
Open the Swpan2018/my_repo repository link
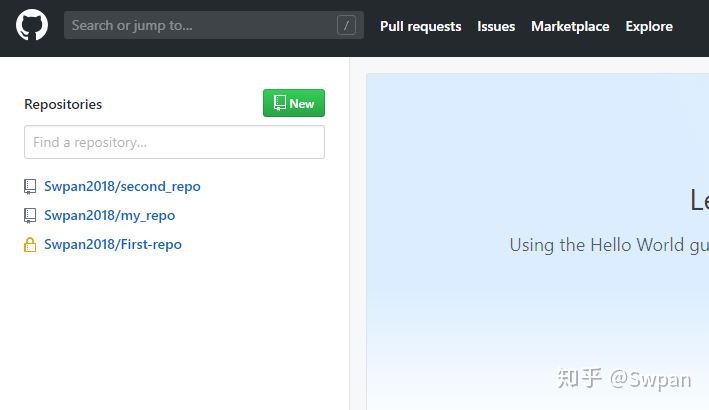pos(109,215)
